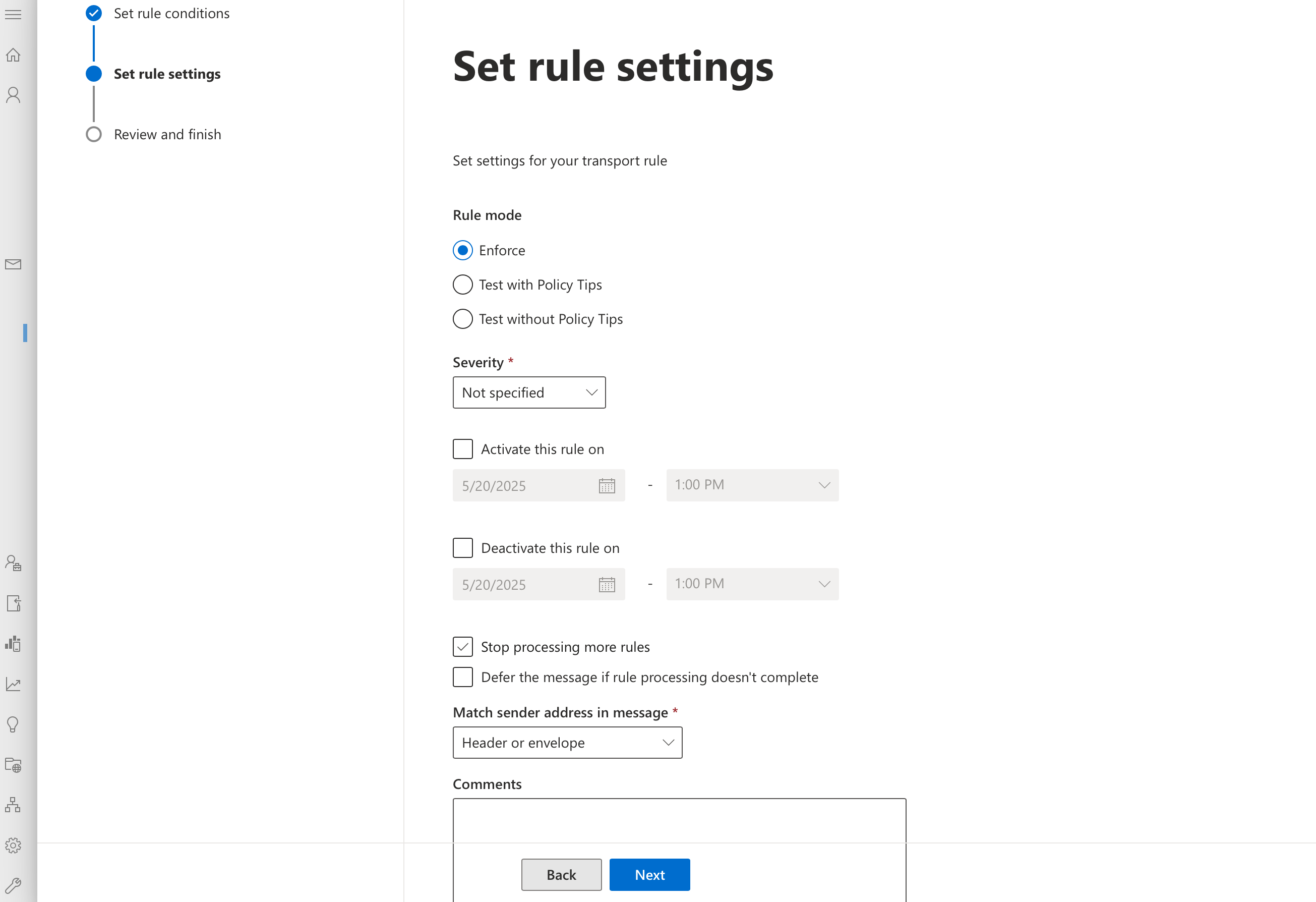Open activation time 1:00 PM dropdown
Screen dimensions: 1316x902
pyautogui.click(x=752, y=485)
